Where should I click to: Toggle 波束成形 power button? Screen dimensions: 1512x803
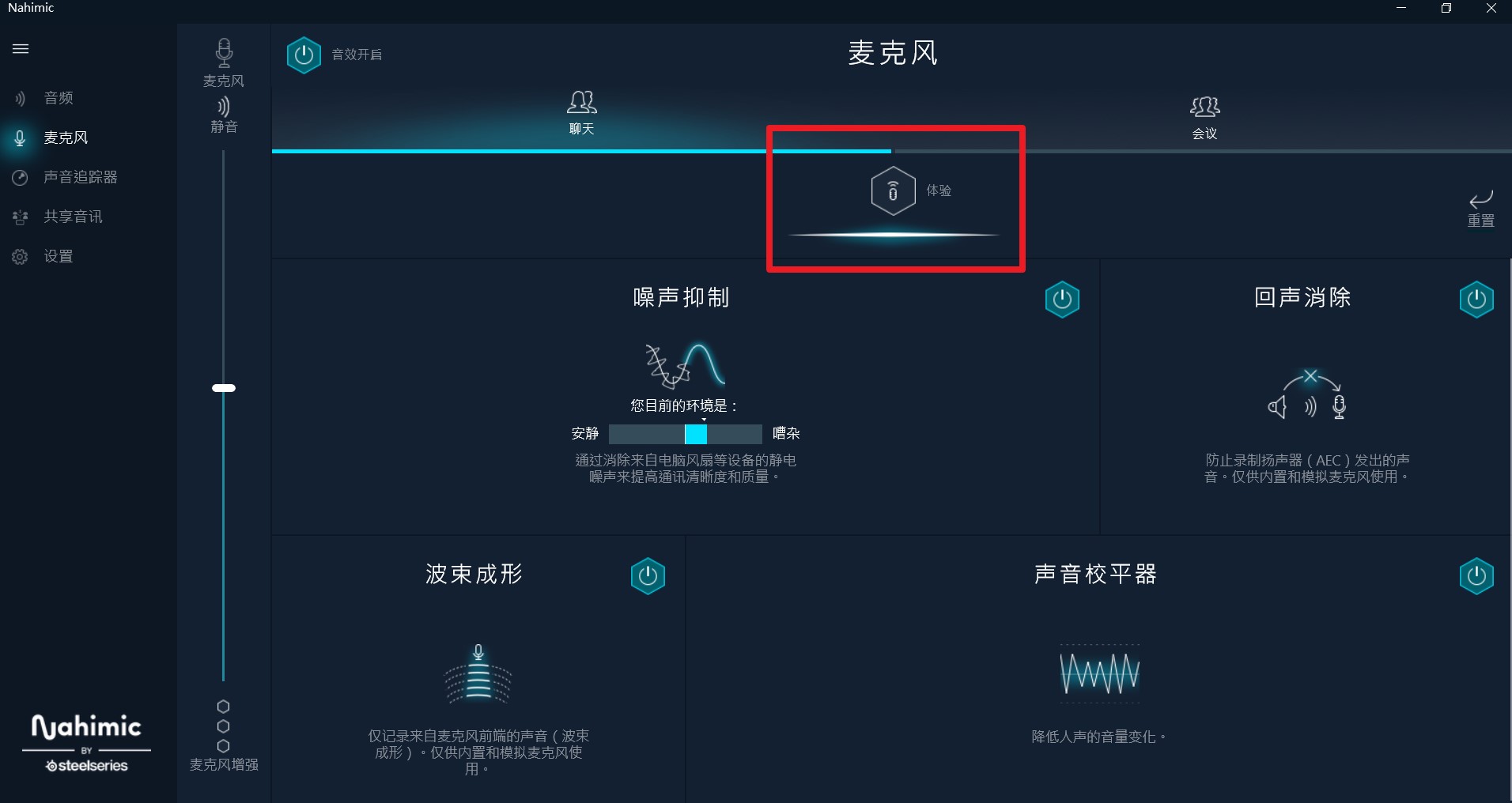pyautogui.click(x=648, y=576)
